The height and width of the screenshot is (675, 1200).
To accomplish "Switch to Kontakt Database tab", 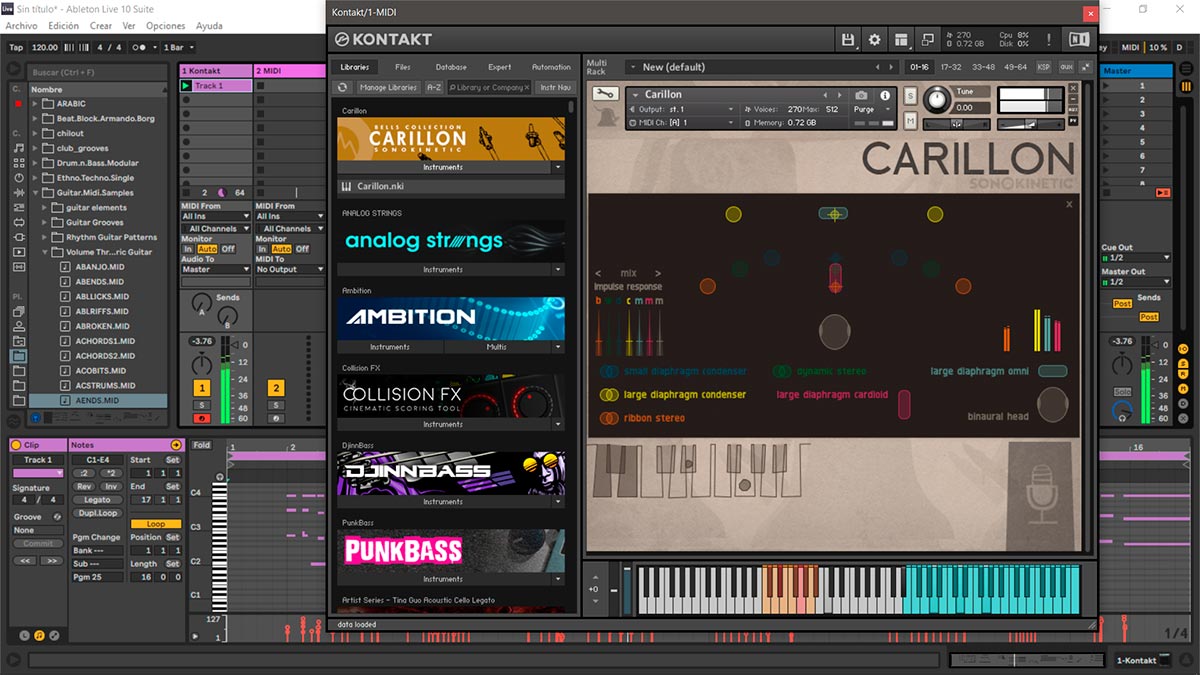I will 451,67.
